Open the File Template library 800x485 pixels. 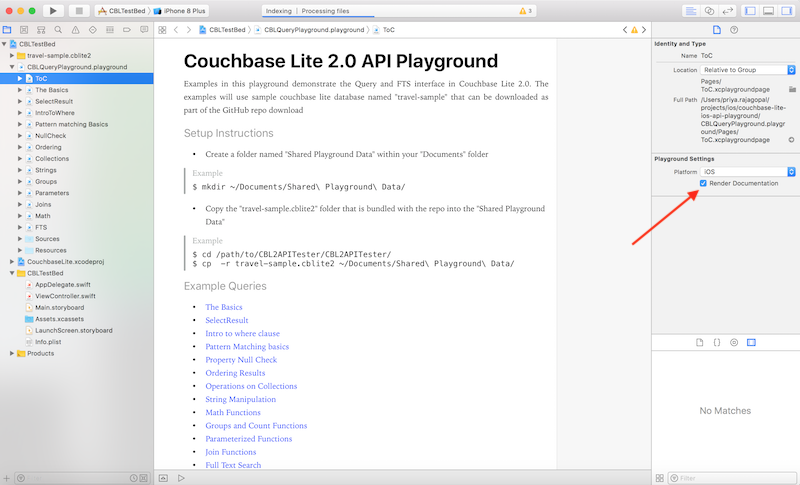click(x=699, y=343)
